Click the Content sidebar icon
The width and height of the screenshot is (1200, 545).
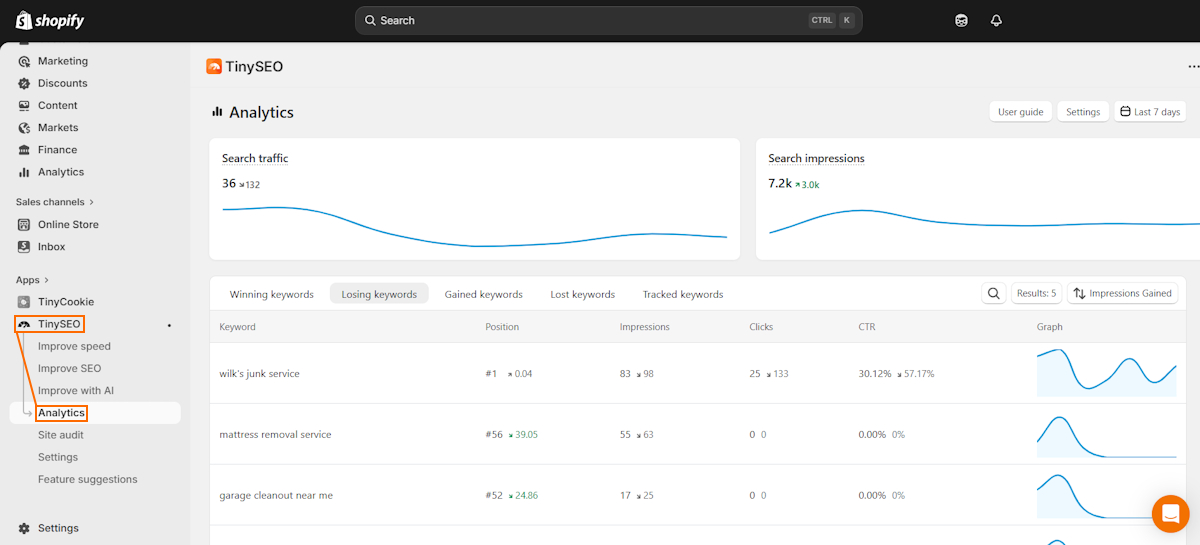pos(24,105)
